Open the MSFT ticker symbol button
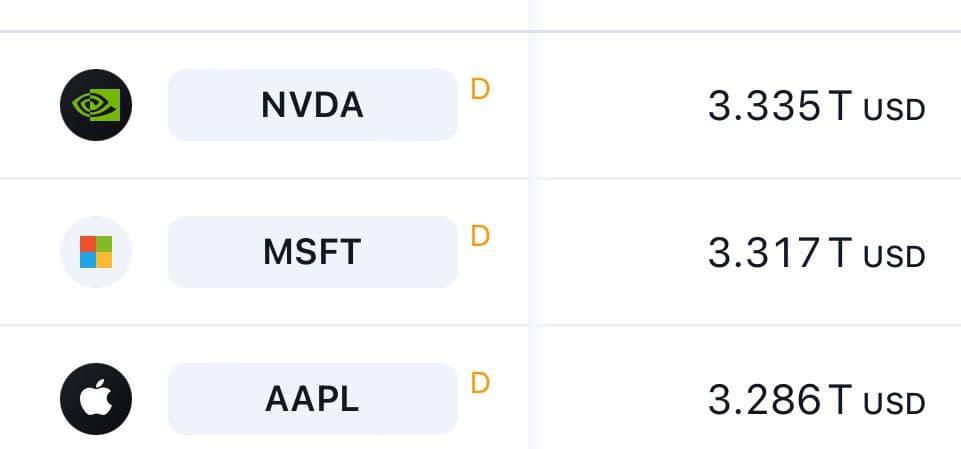Viewport: 961px width, 449px height. 312,252
